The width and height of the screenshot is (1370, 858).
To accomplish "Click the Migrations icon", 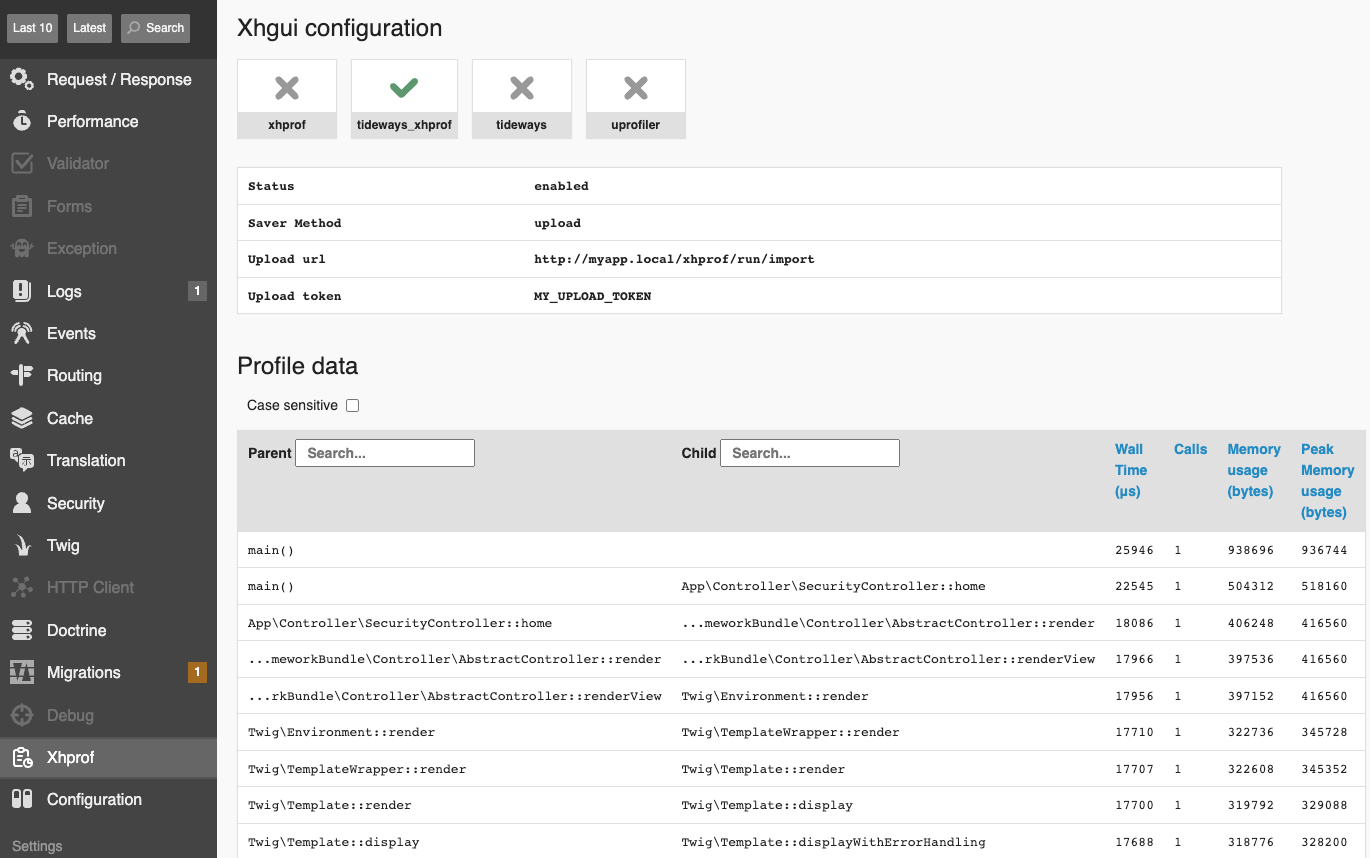I will click(x=22, y=672).
